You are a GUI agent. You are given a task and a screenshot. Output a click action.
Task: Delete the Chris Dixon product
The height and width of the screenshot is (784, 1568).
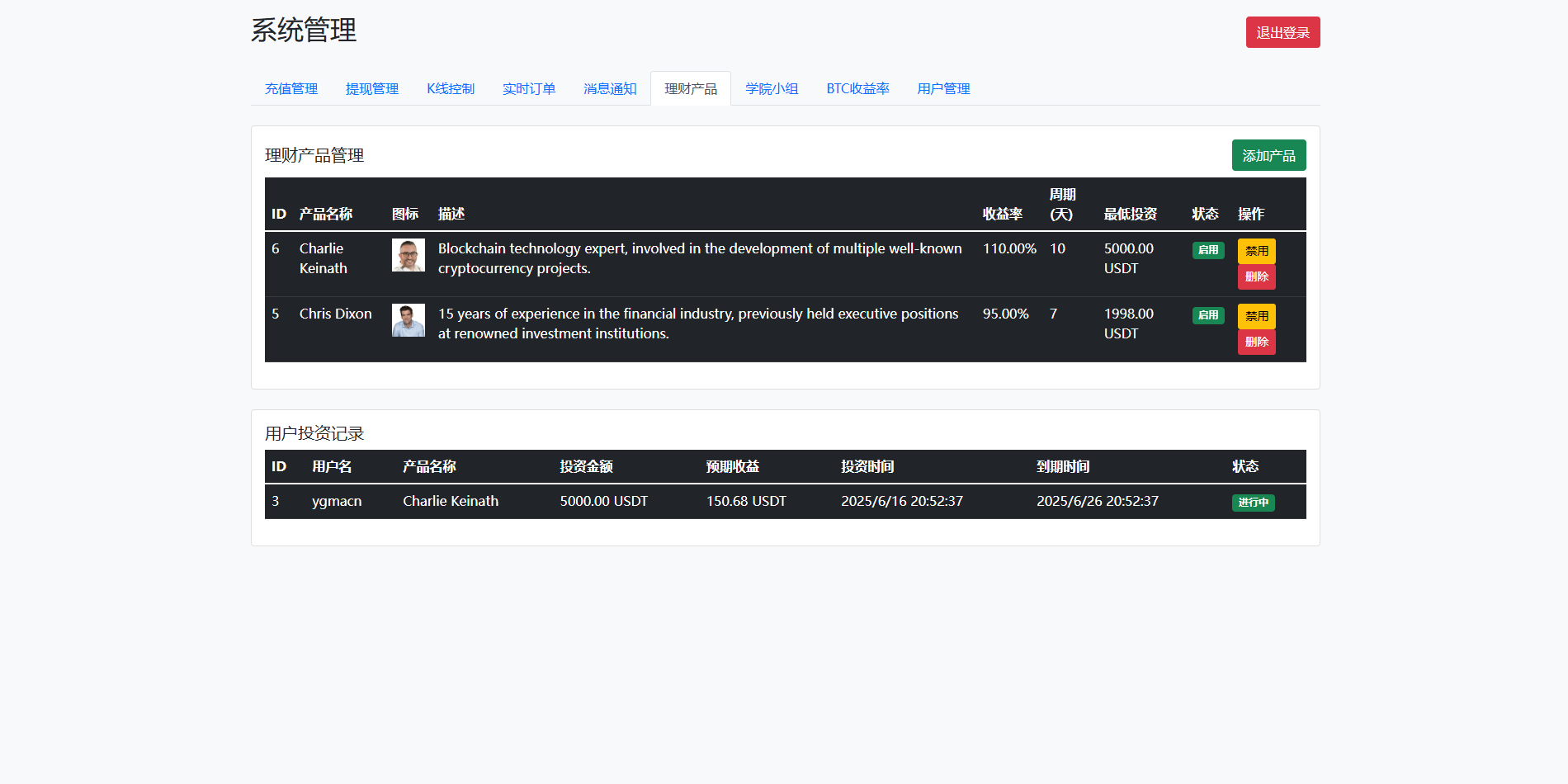coord(1256,342)
